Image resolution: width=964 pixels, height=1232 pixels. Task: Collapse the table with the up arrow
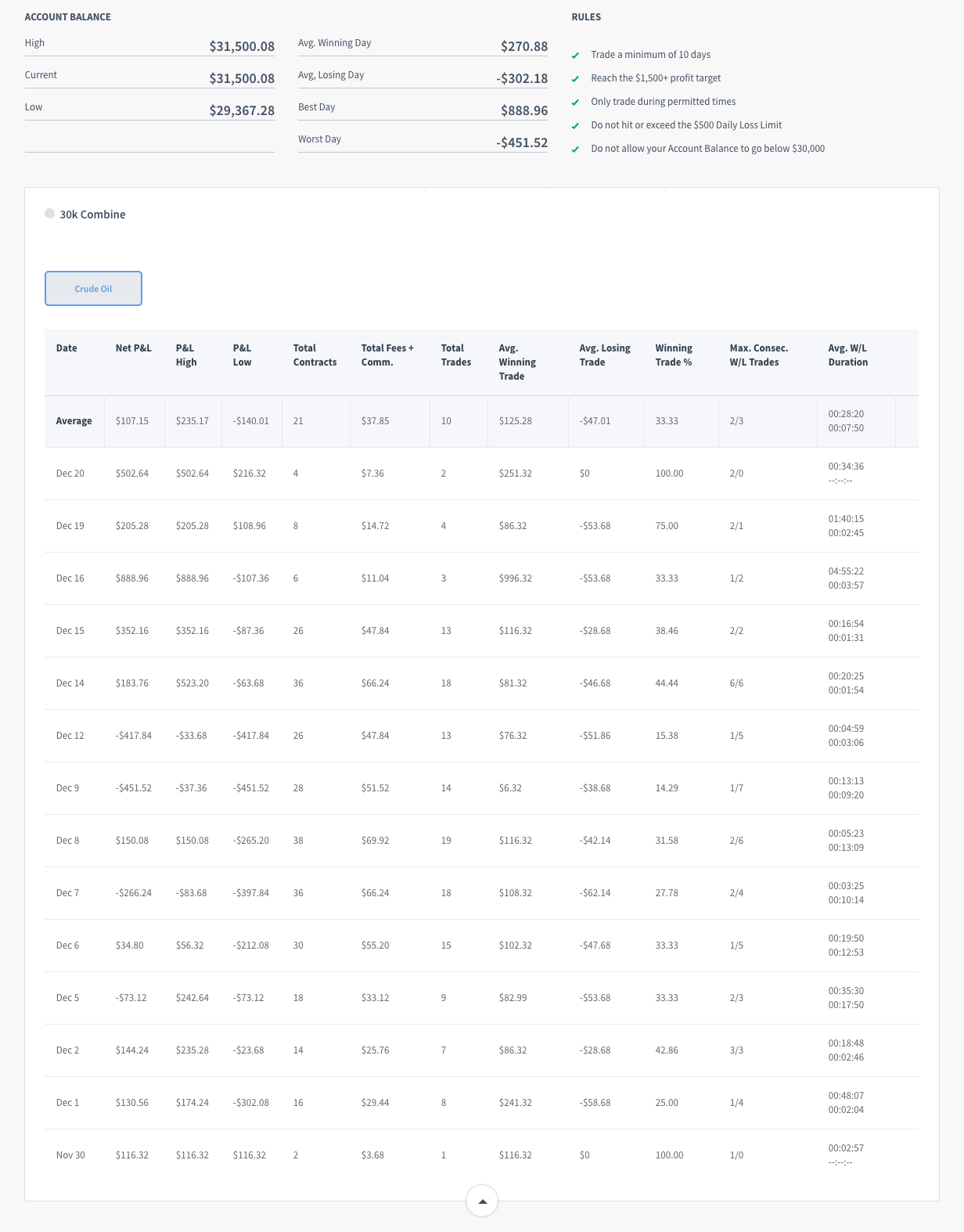click(x=482, y=1201)
